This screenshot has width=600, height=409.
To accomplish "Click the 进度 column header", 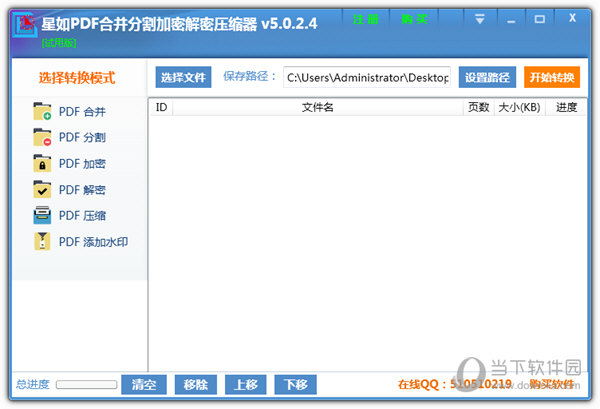I will coord(566,108).
